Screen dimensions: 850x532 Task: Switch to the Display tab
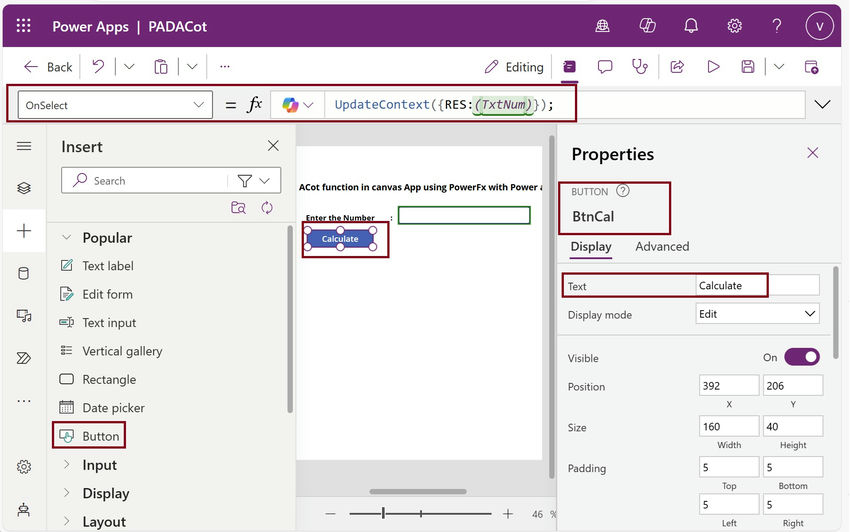(x=591, y=246)
